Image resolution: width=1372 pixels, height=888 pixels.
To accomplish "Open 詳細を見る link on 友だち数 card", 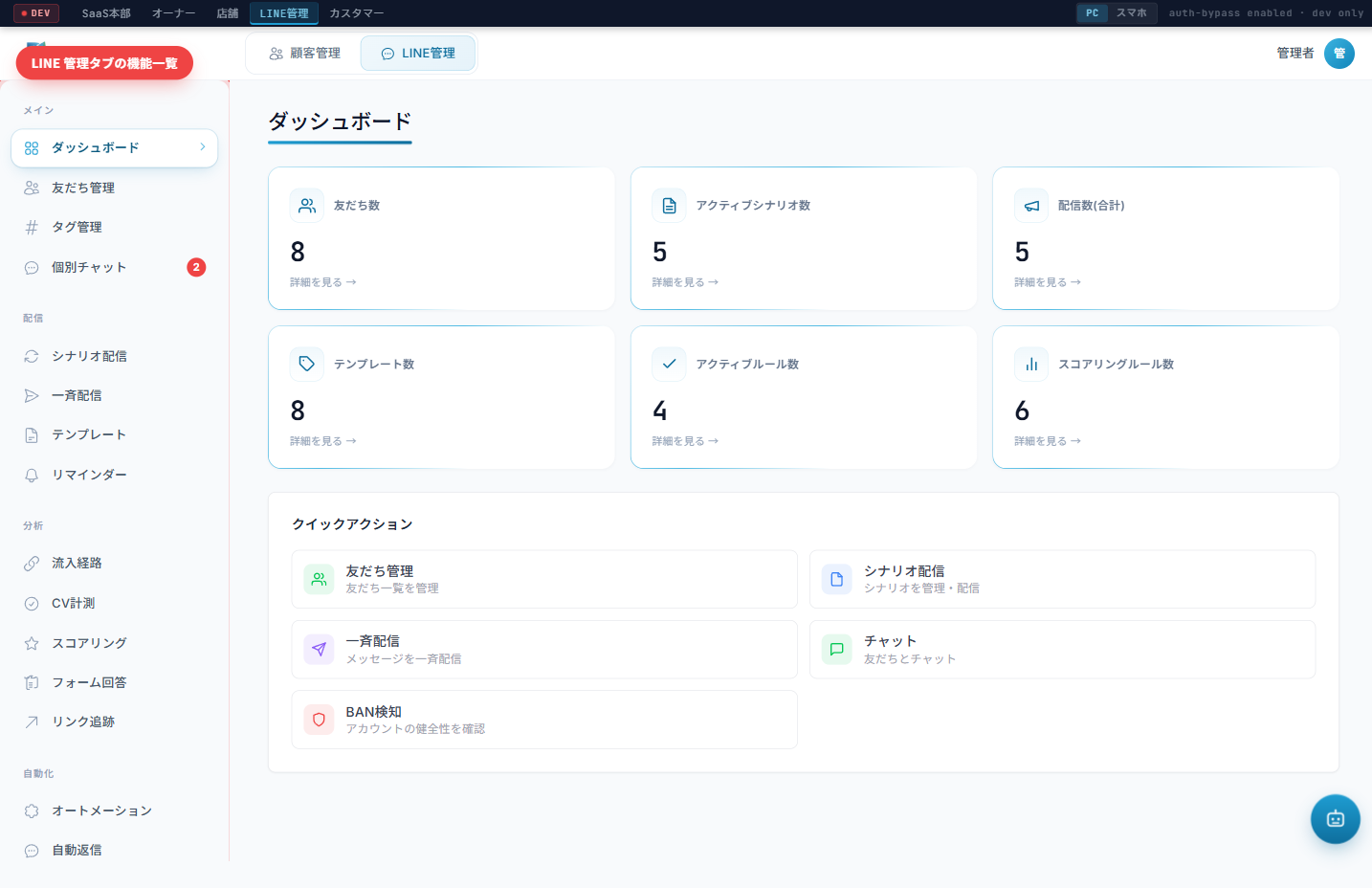I will tap(323, 282).
